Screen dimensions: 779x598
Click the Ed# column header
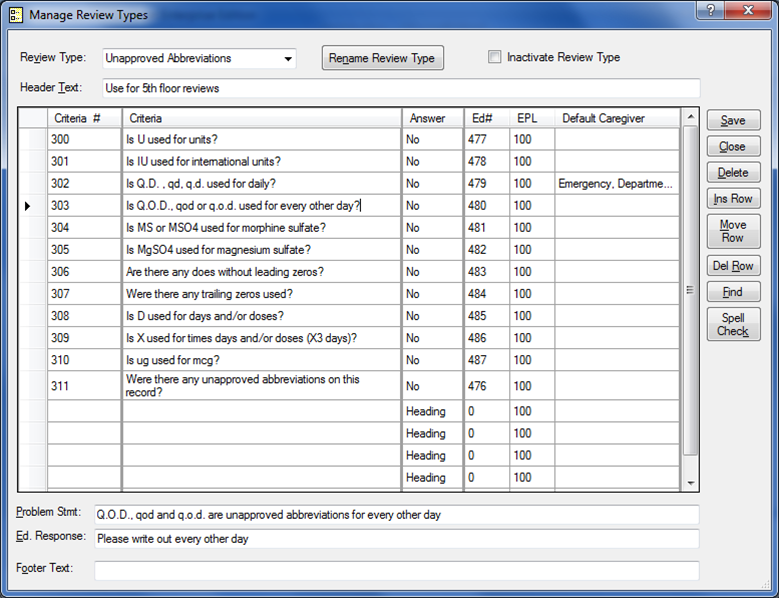click(487, 118)
